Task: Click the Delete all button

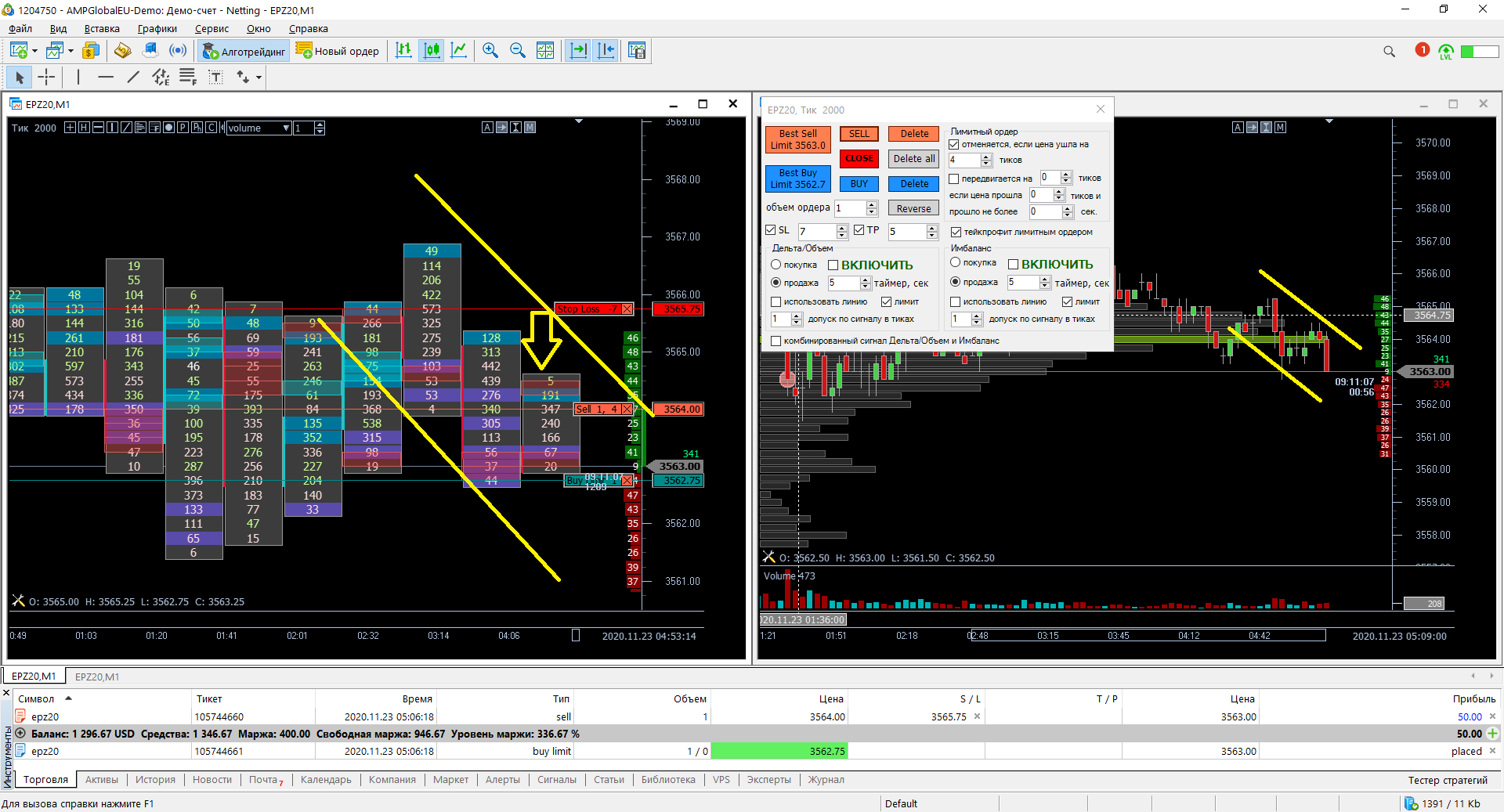Action: tap(914, 159)
